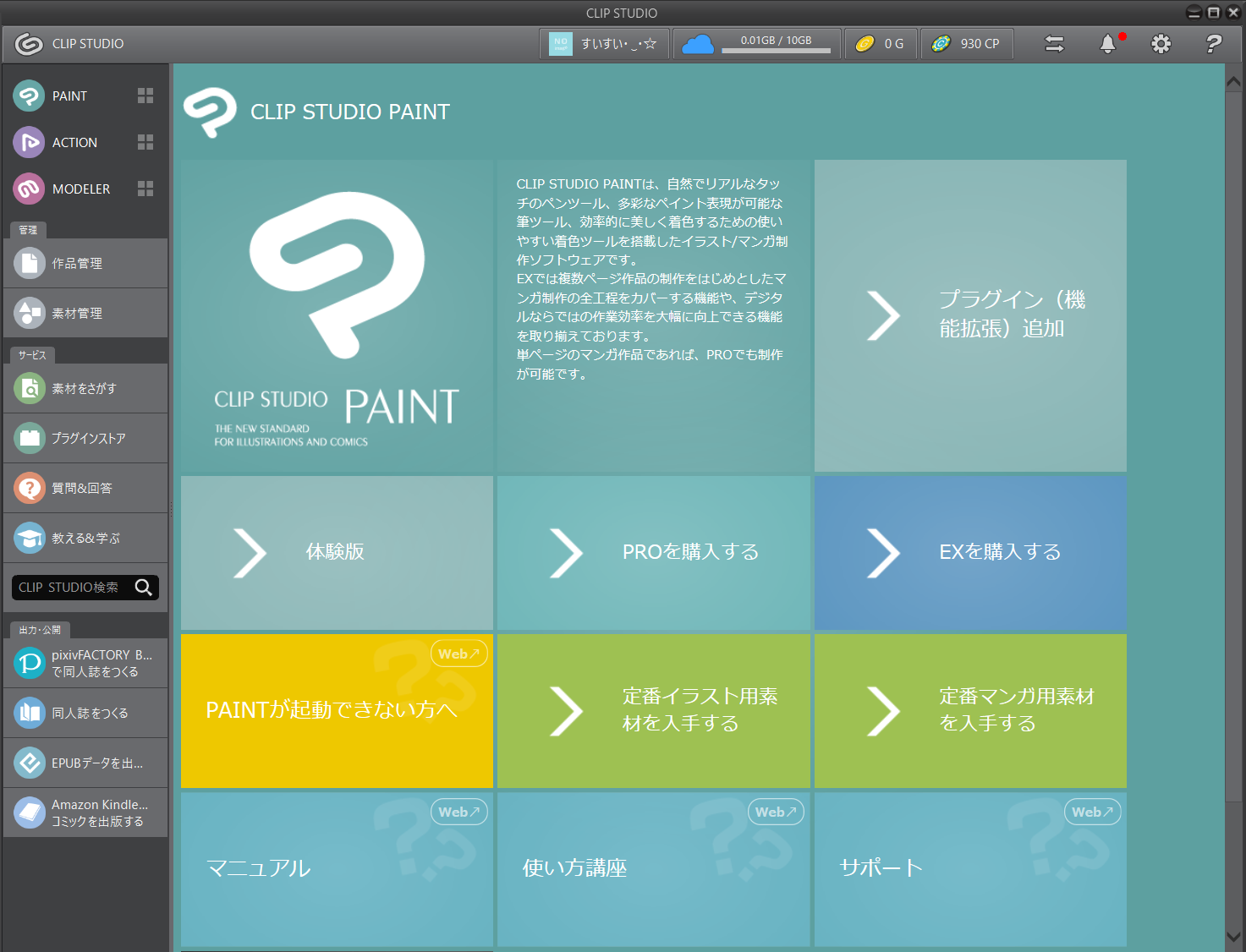Click the magnifier search icon
This screenshot has width=1246, height=952.
tap(144, 588)
